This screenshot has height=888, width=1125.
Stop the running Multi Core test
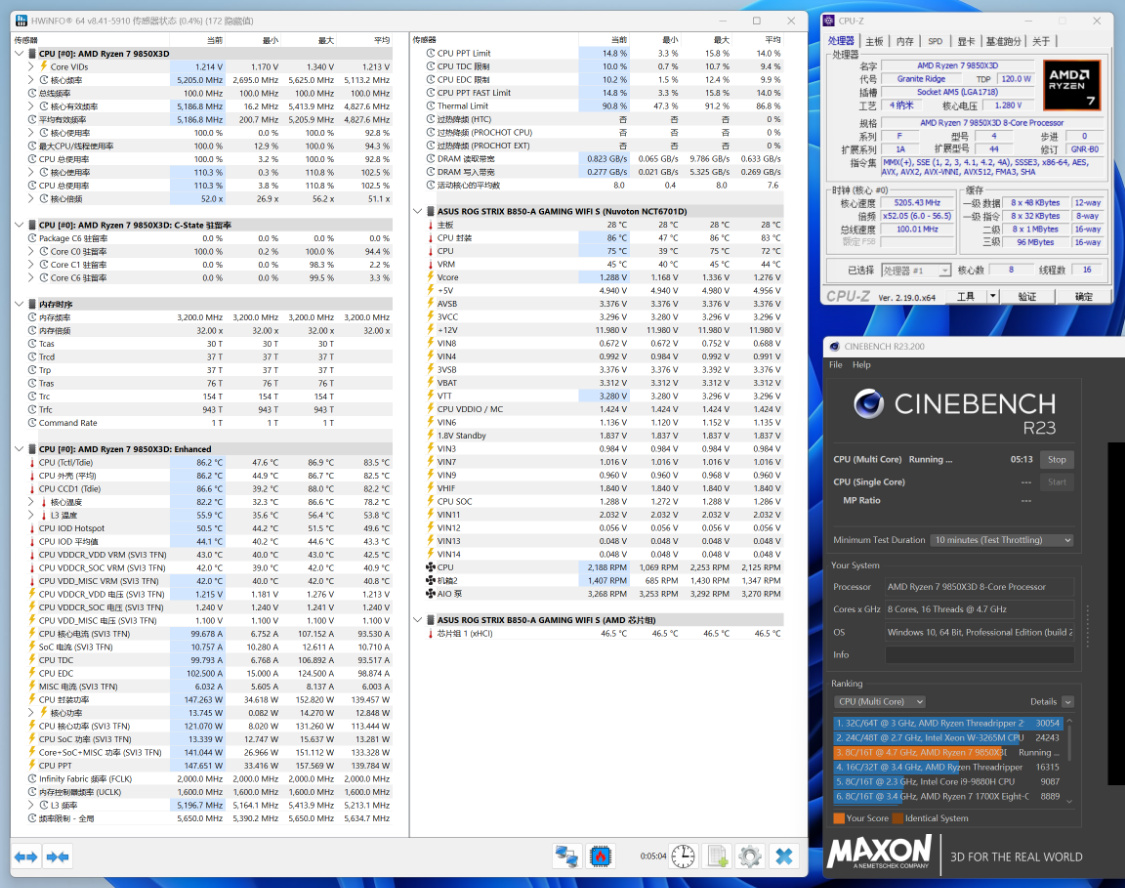pos(1056,460)
